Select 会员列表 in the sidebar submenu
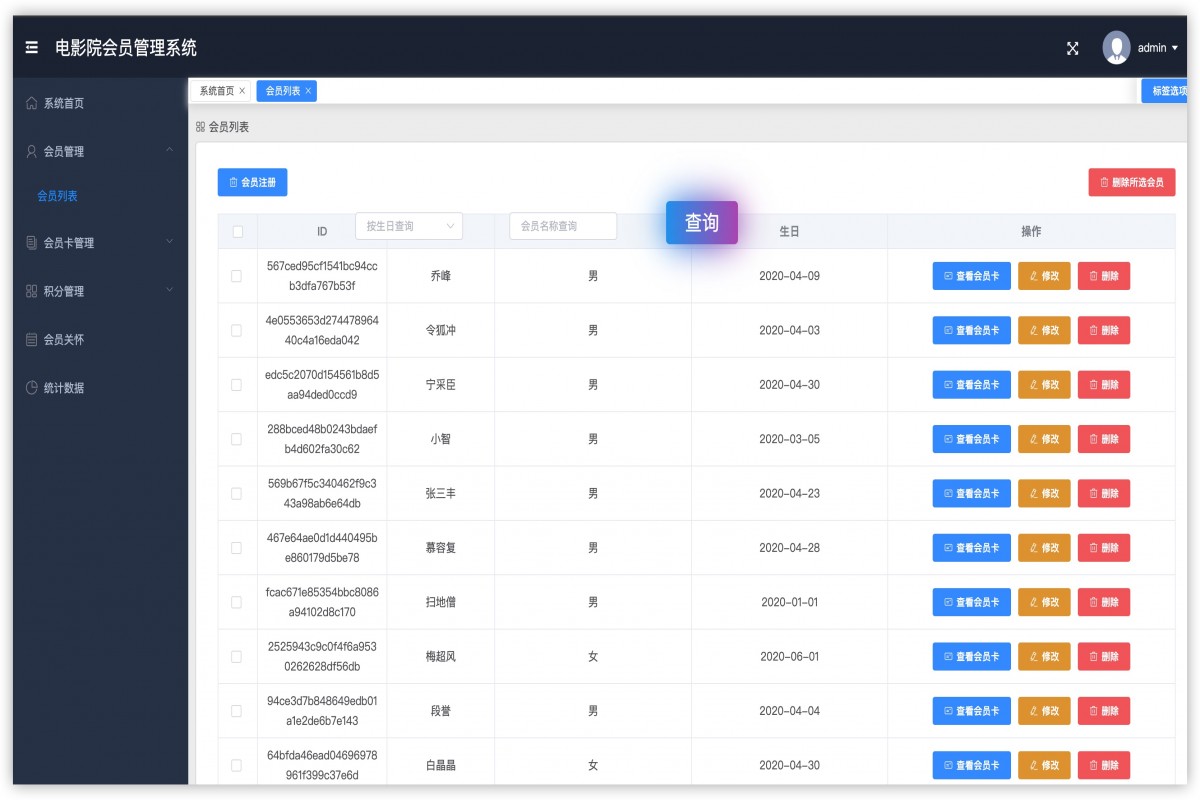 click(57, 196)
